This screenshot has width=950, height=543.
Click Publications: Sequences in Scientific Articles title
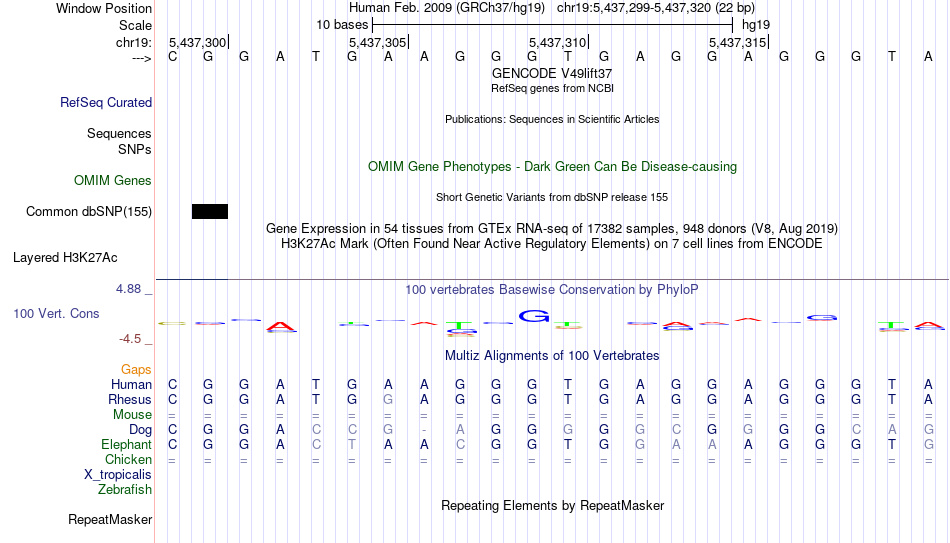coord(552,119)
